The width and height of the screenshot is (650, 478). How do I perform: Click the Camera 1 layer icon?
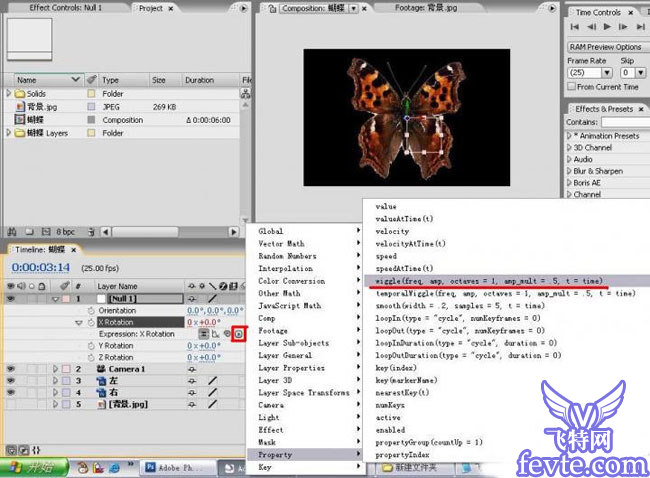pyautogui.click(x=101, y=369)
